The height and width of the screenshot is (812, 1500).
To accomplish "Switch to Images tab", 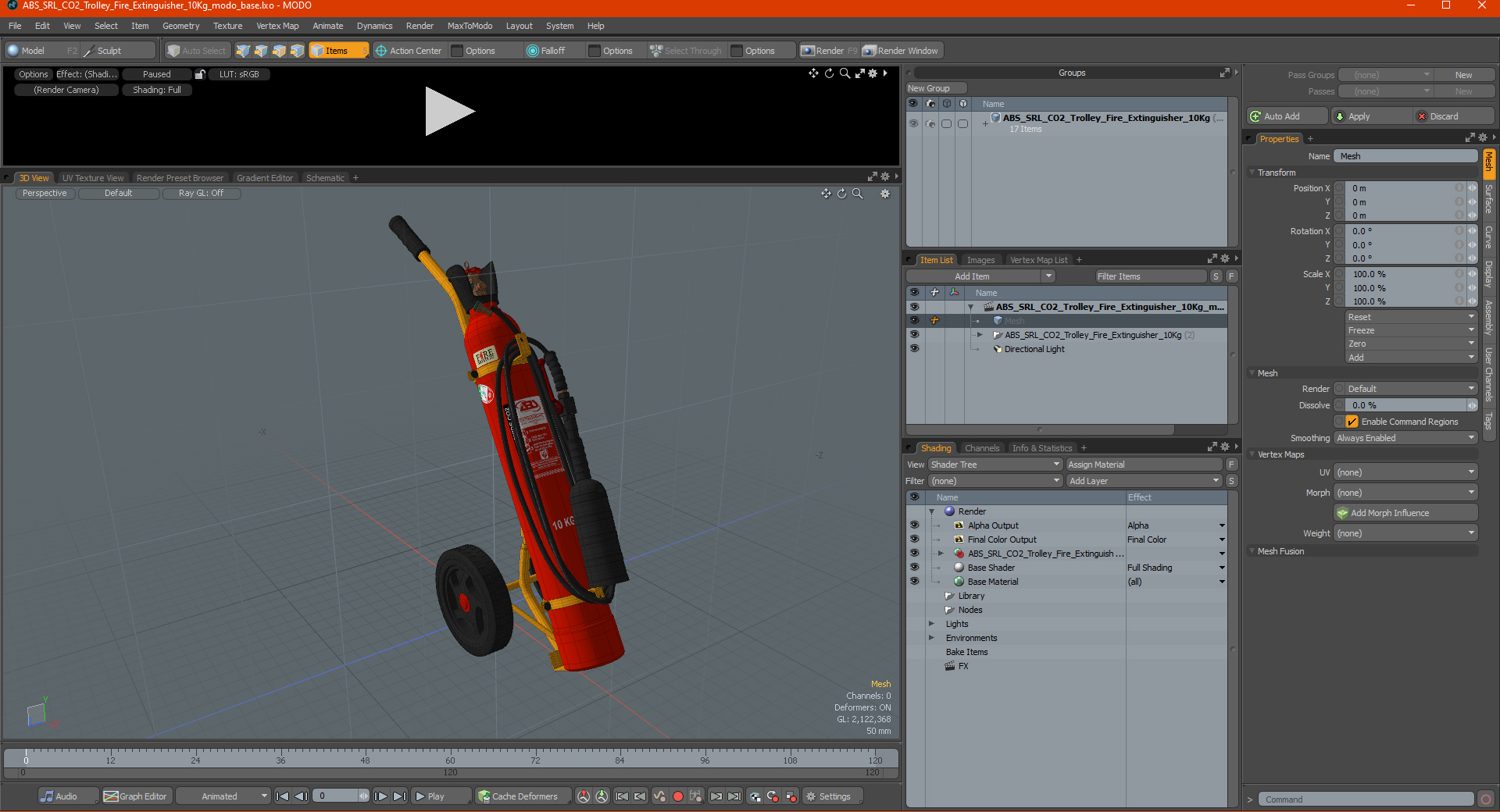I will pos(980,260).
